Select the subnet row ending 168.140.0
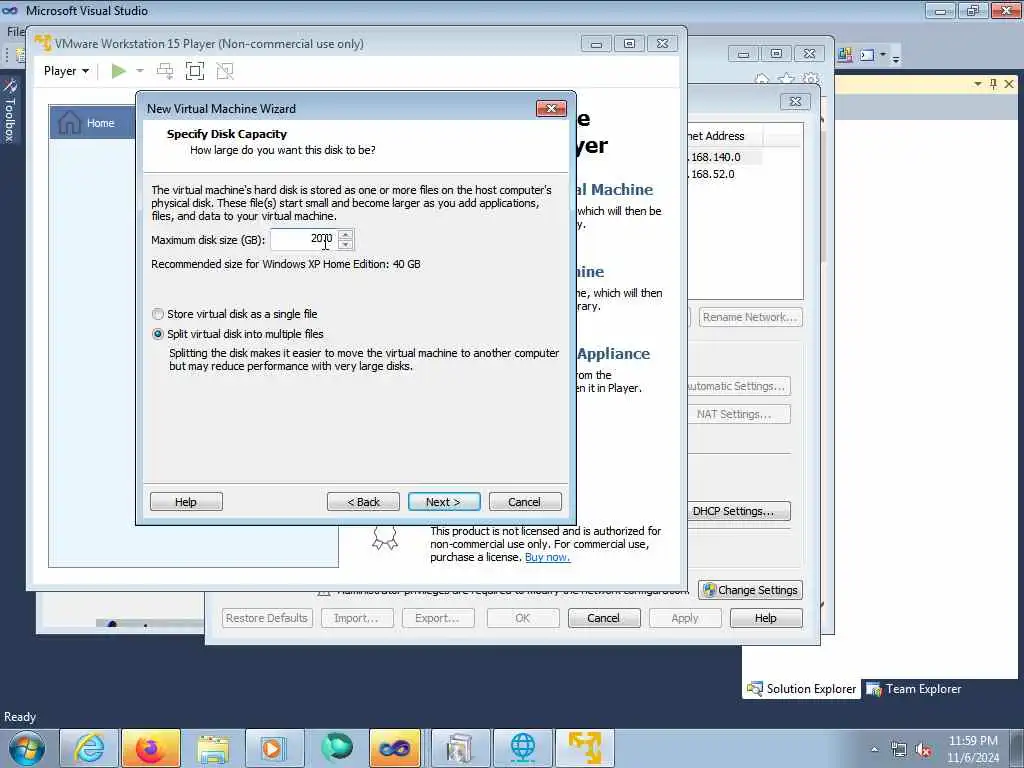1024x768 pixels. [x=724, y=157]
